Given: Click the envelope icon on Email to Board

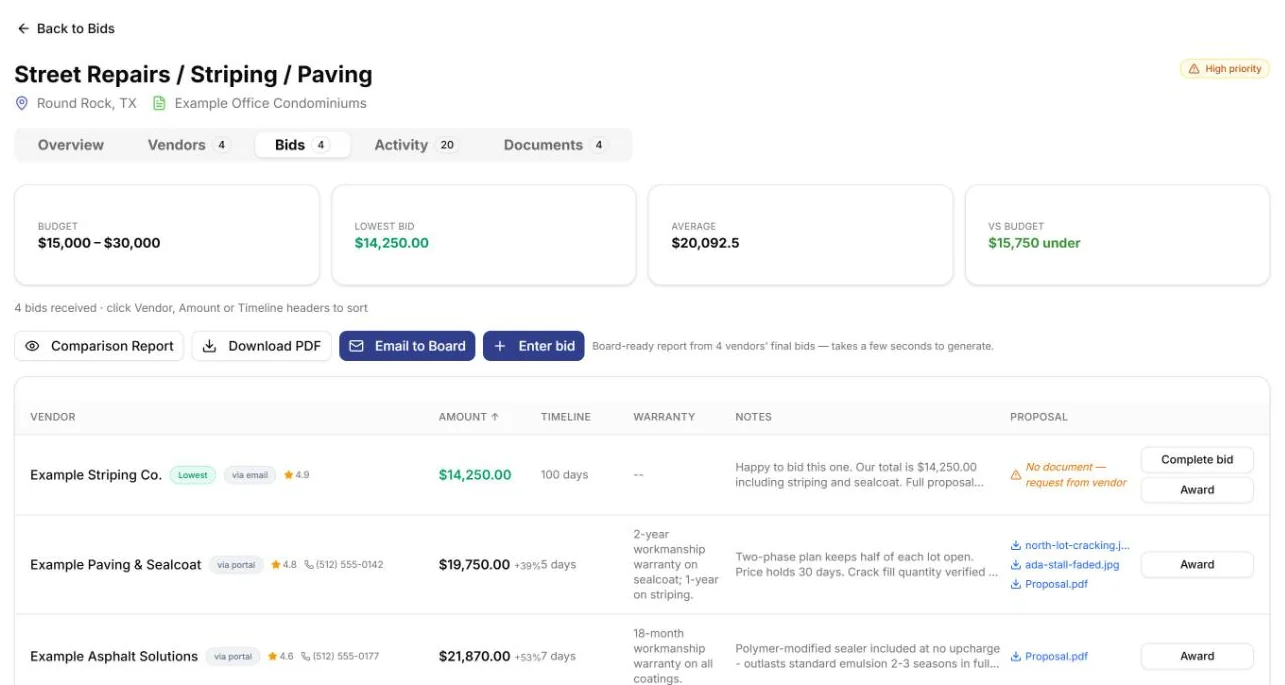Looking at the screenshot, I should click(356, 346).
